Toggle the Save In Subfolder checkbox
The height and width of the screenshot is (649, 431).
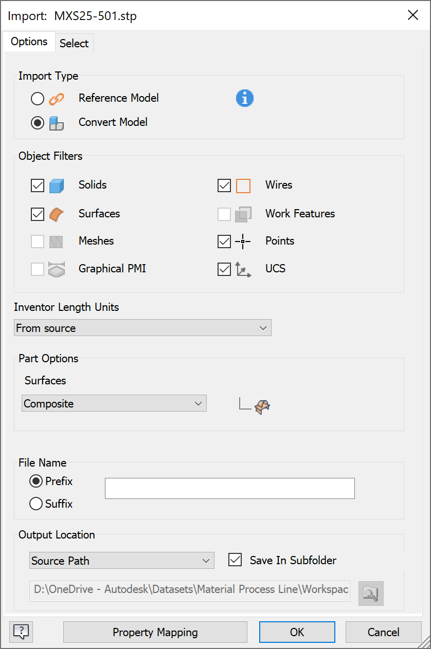pos(235,560)
